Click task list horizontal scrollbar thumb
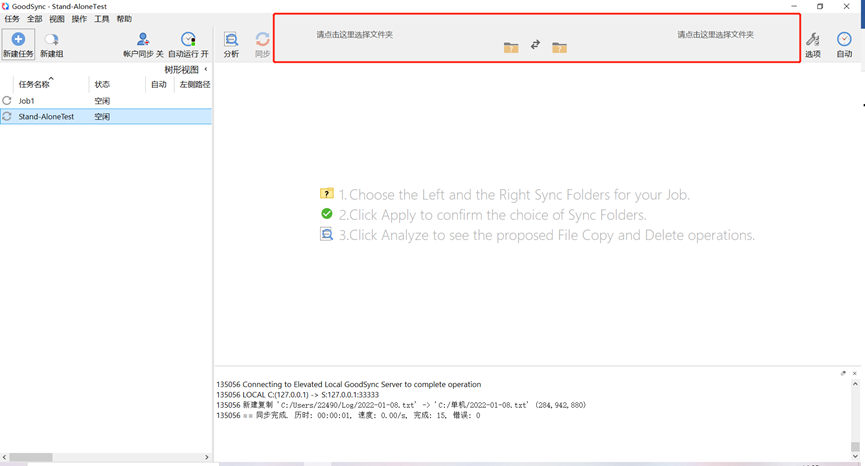The height and width of the screenshot is (466, 865). click(31, 457)
